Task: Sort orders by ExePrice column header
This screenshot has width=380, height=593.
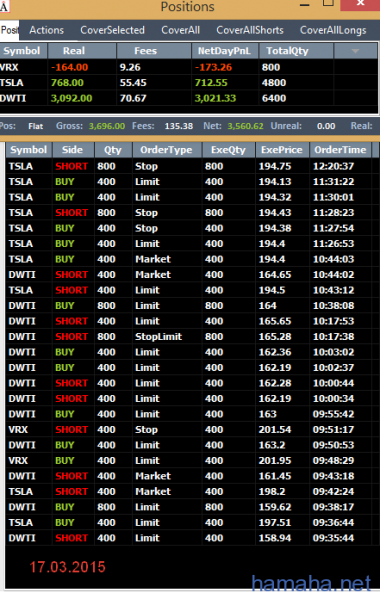Action: pos(282,150)
